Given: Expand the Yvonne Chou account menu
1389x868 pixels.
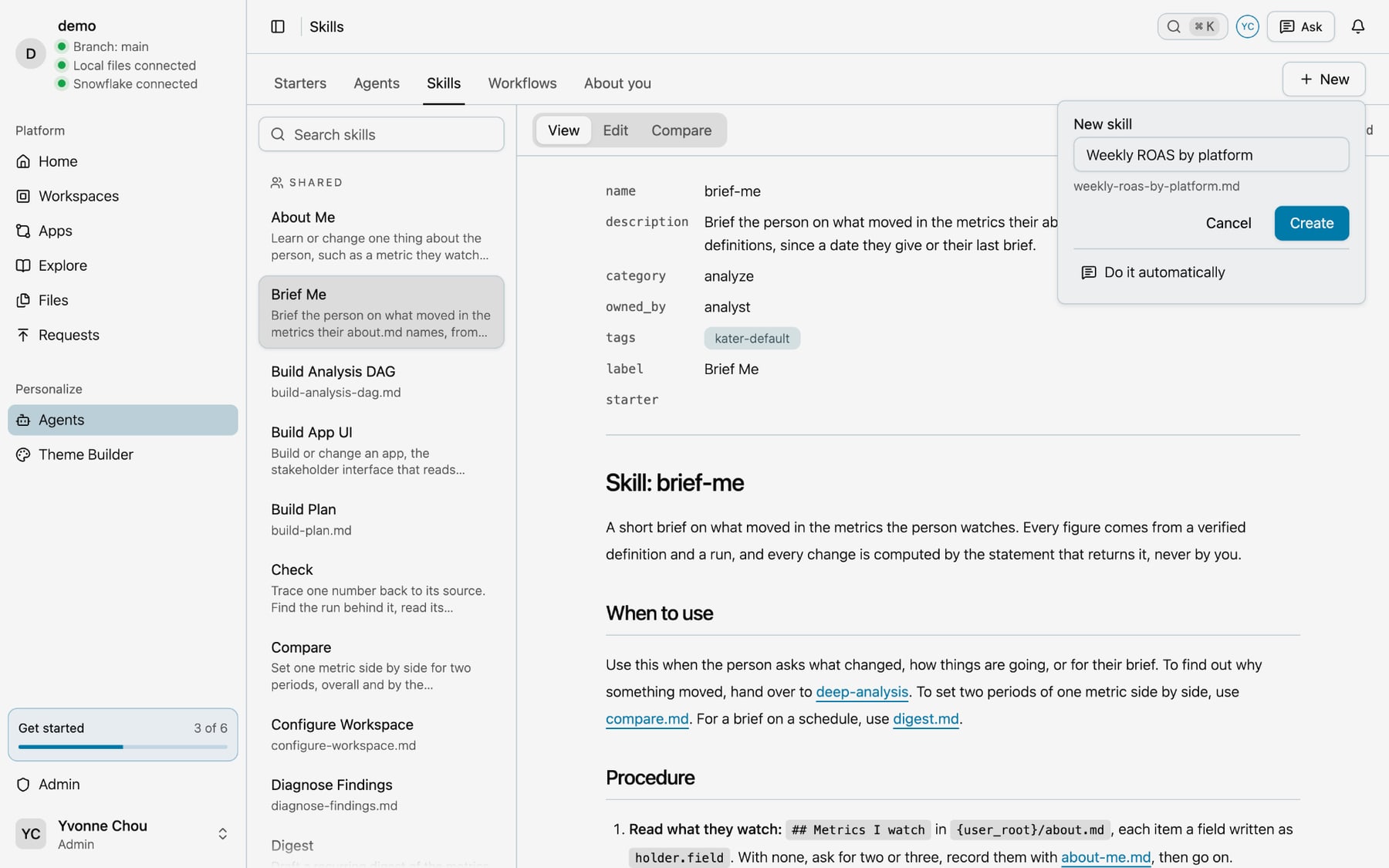Looking at the screenshot, I should [123, 834].
